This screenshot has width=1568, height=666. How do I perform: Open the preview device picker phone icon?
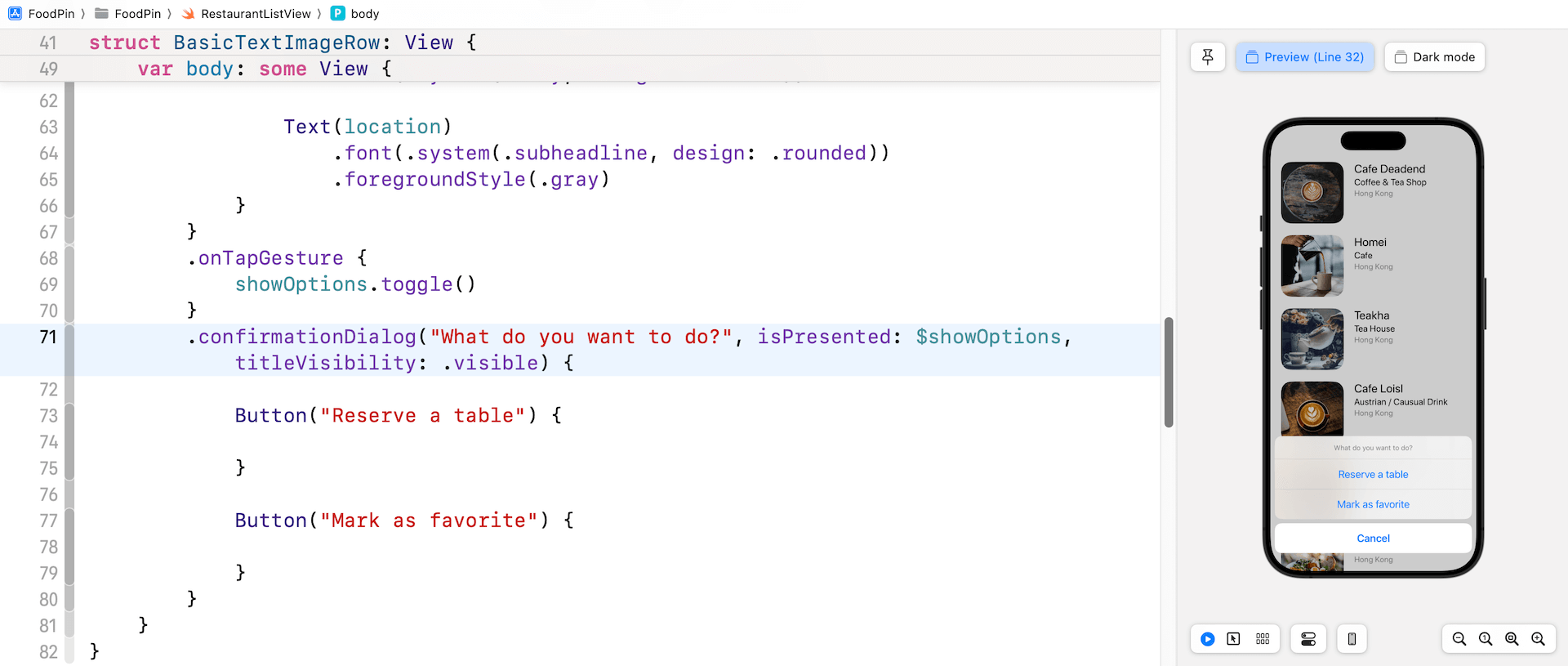point(1352,639)
